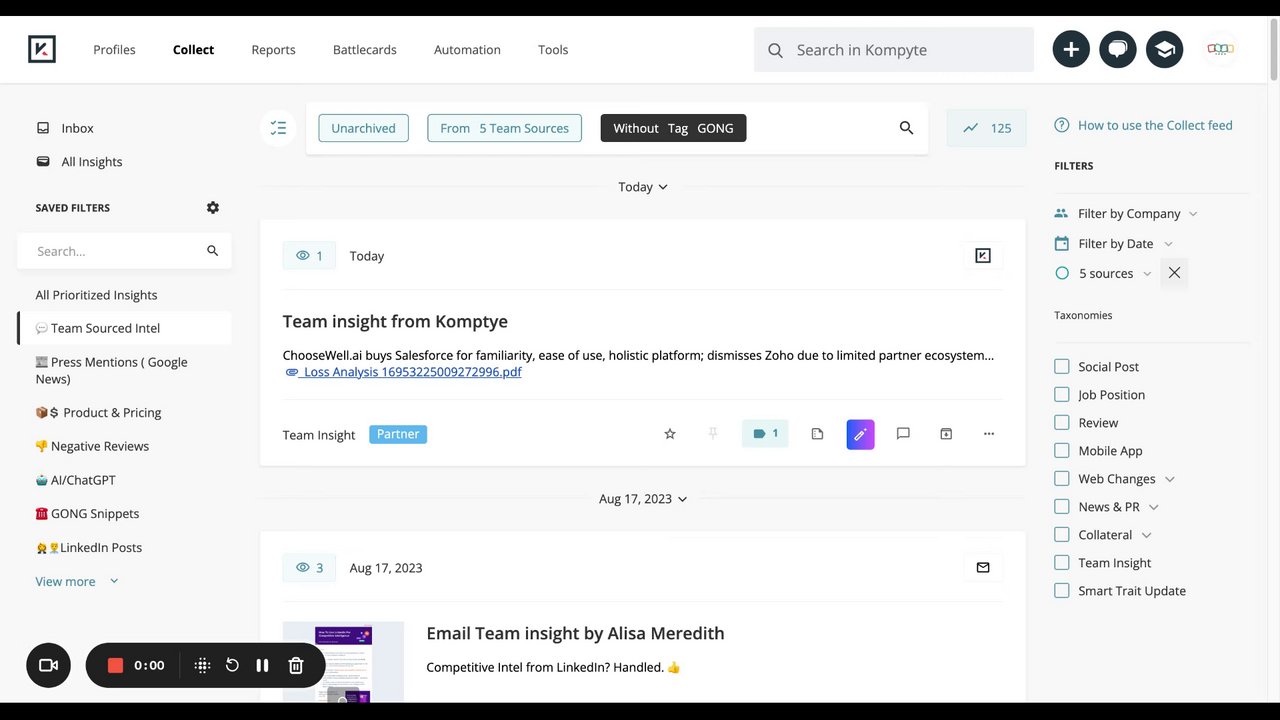Open the tag count 1 button
This screenshot has width=1280, height=720.
[765, 434]
